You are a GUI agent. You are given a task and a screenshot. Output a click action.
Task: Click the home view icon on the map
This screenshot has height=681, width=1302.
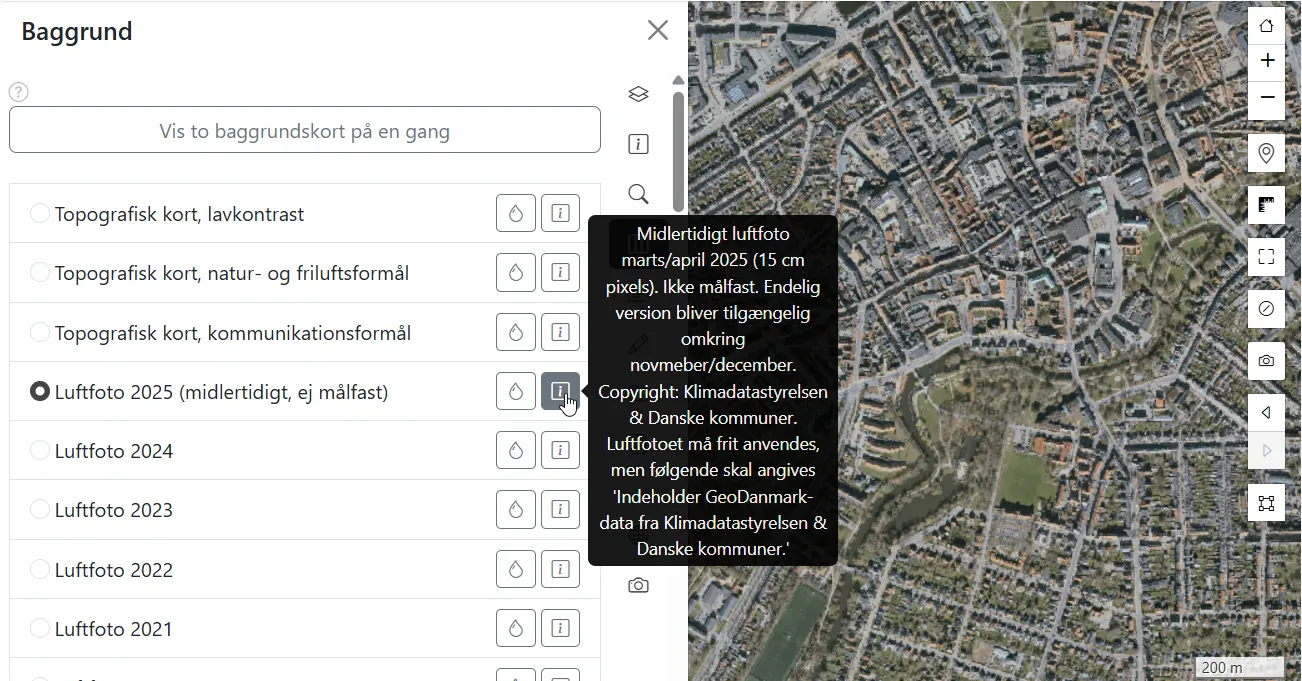pos(1266,25)
